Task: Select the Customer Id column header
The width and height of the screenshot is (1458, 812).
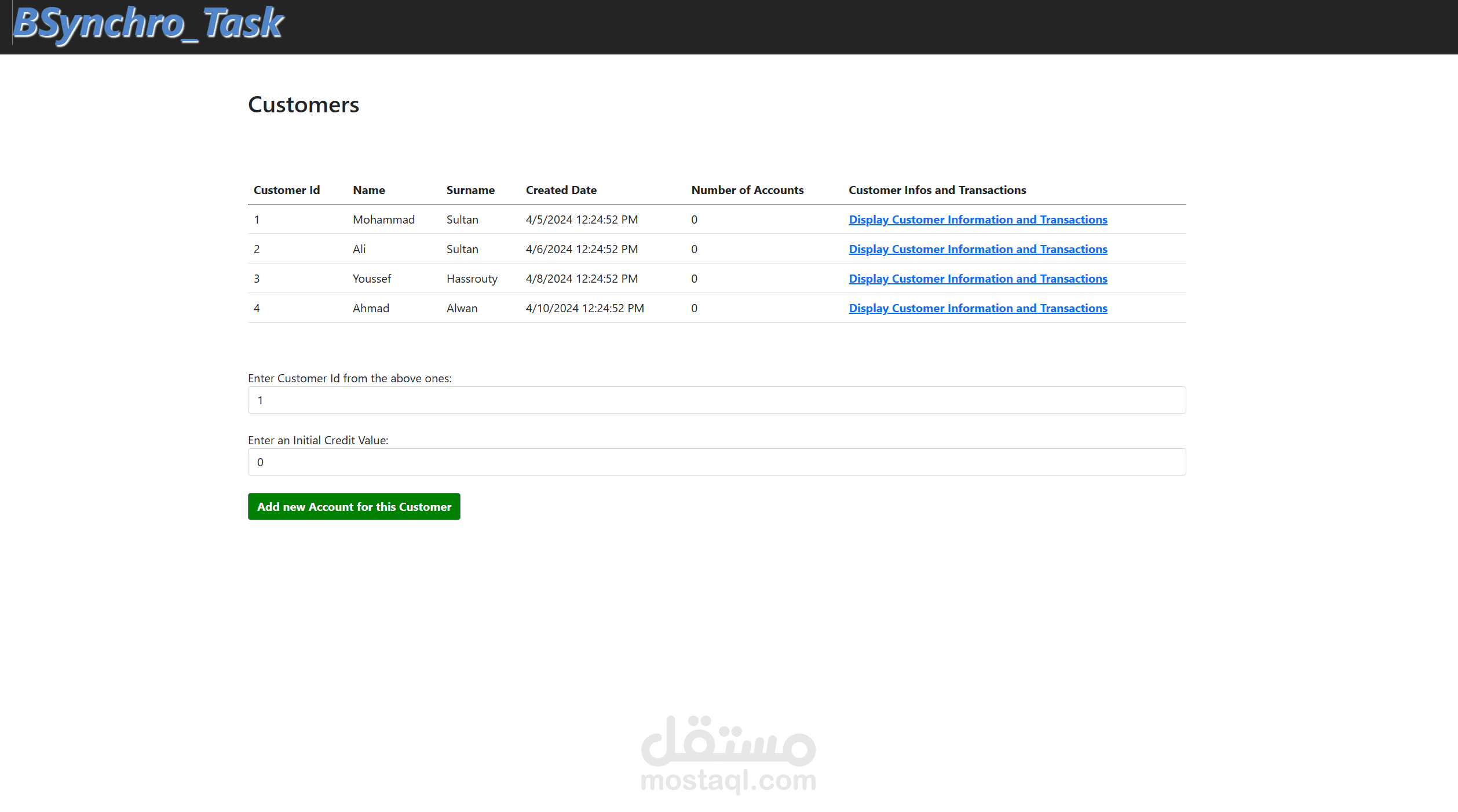Action: (287, 189)
